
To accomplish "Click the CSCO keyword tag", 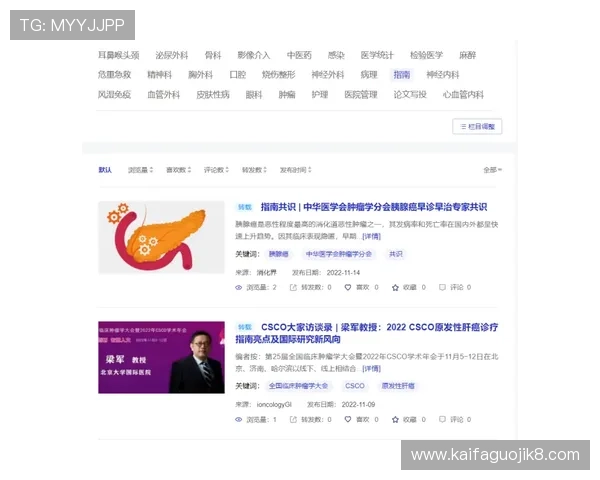I will 355,386.
